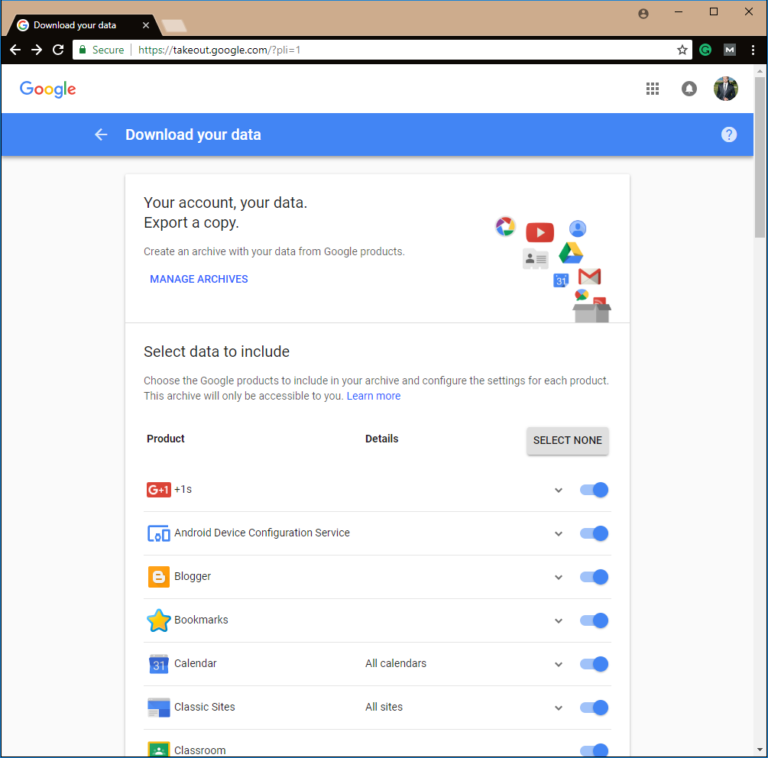Expand the Bookmarks row chevron
The width and height of the screenshot is (768, 758).
[x=558, y=621]
